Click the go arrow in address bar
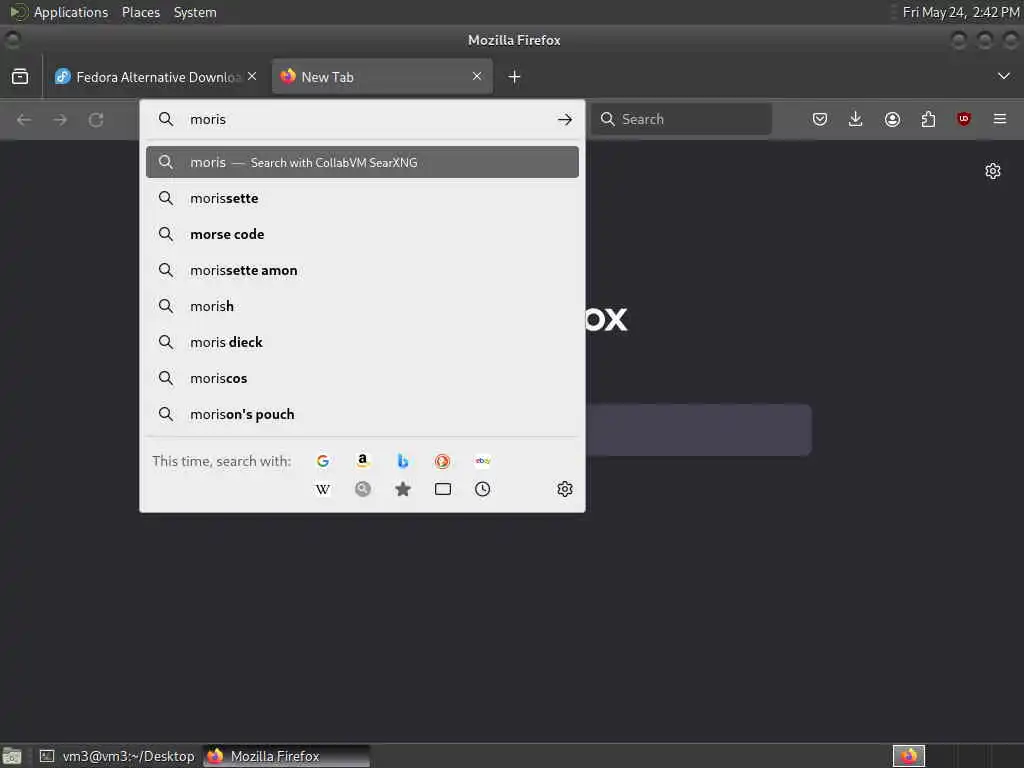Viewport: 1024px width, 768px height. (x=565, y=120)
